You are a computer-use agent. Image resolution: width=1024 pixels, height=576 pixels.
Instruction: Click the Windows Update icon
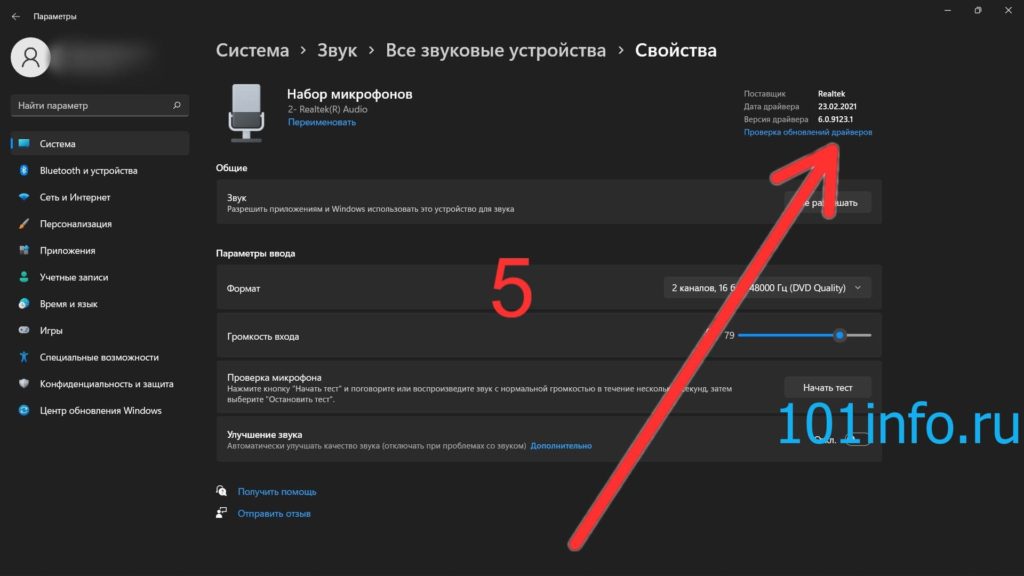pyautogui.click(x=24, y=410)
